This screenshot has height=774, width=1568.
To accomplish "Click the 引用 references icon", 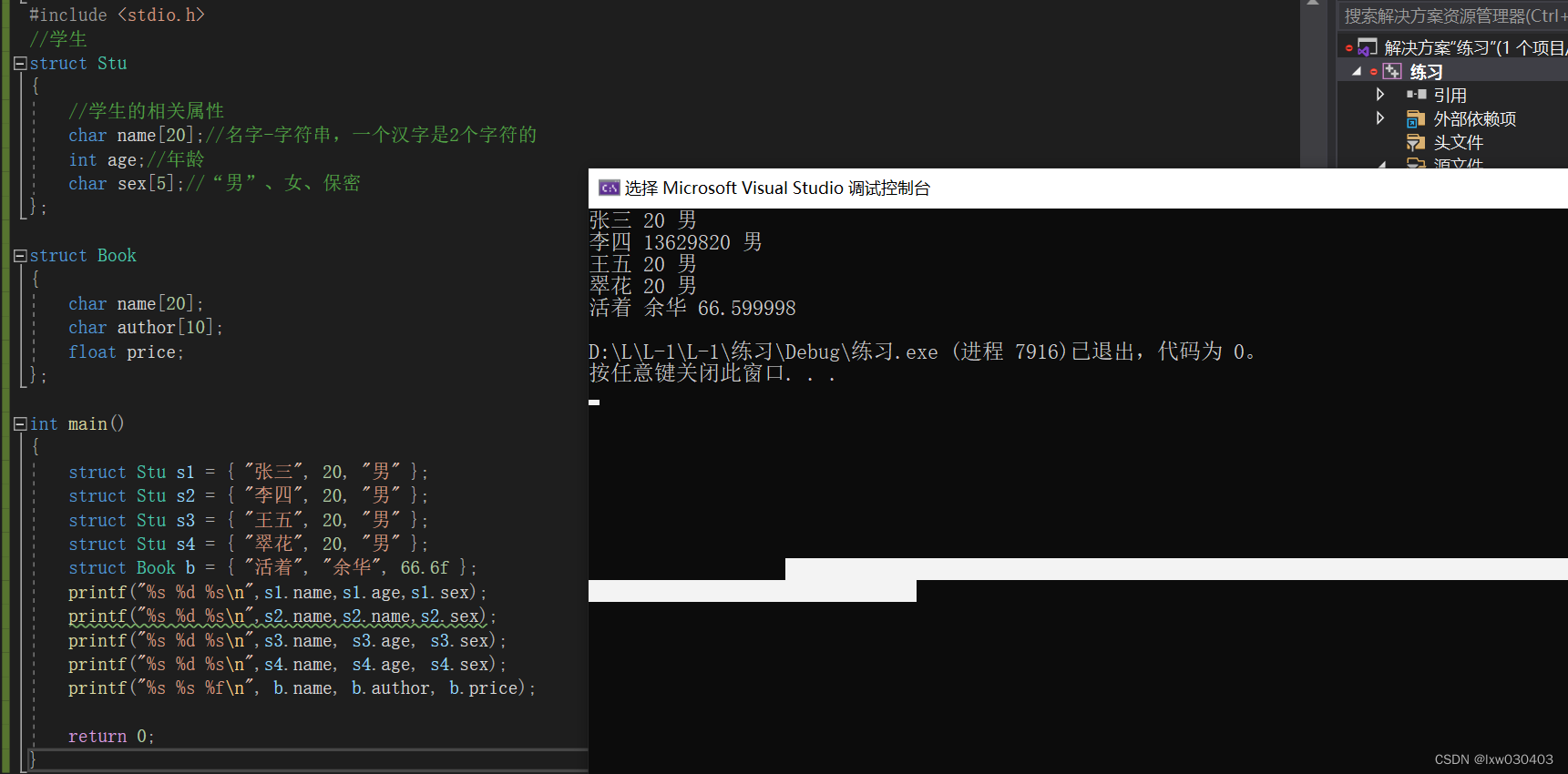I will [1416, 95].
